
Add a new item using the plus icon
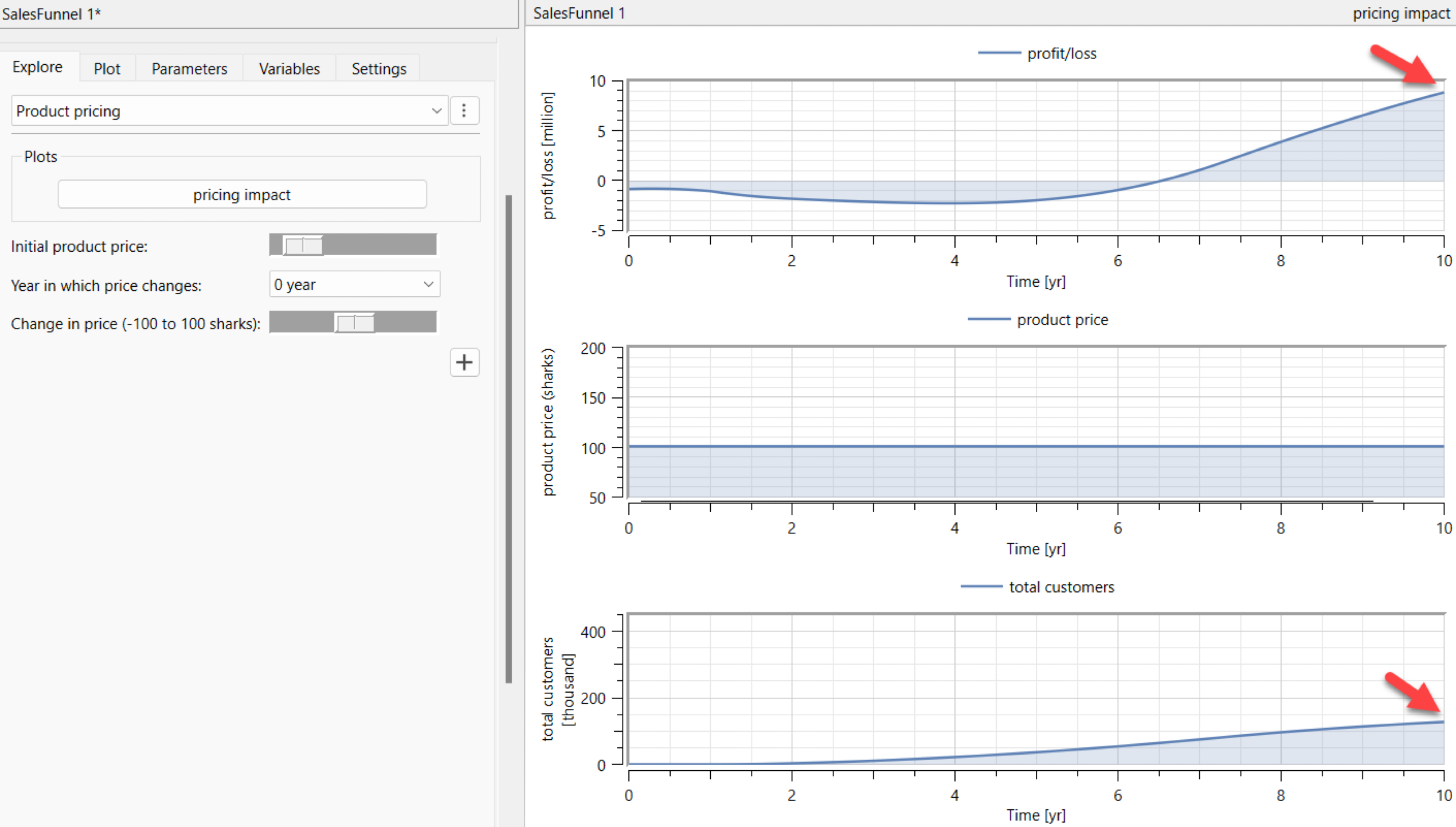[464, 362]
